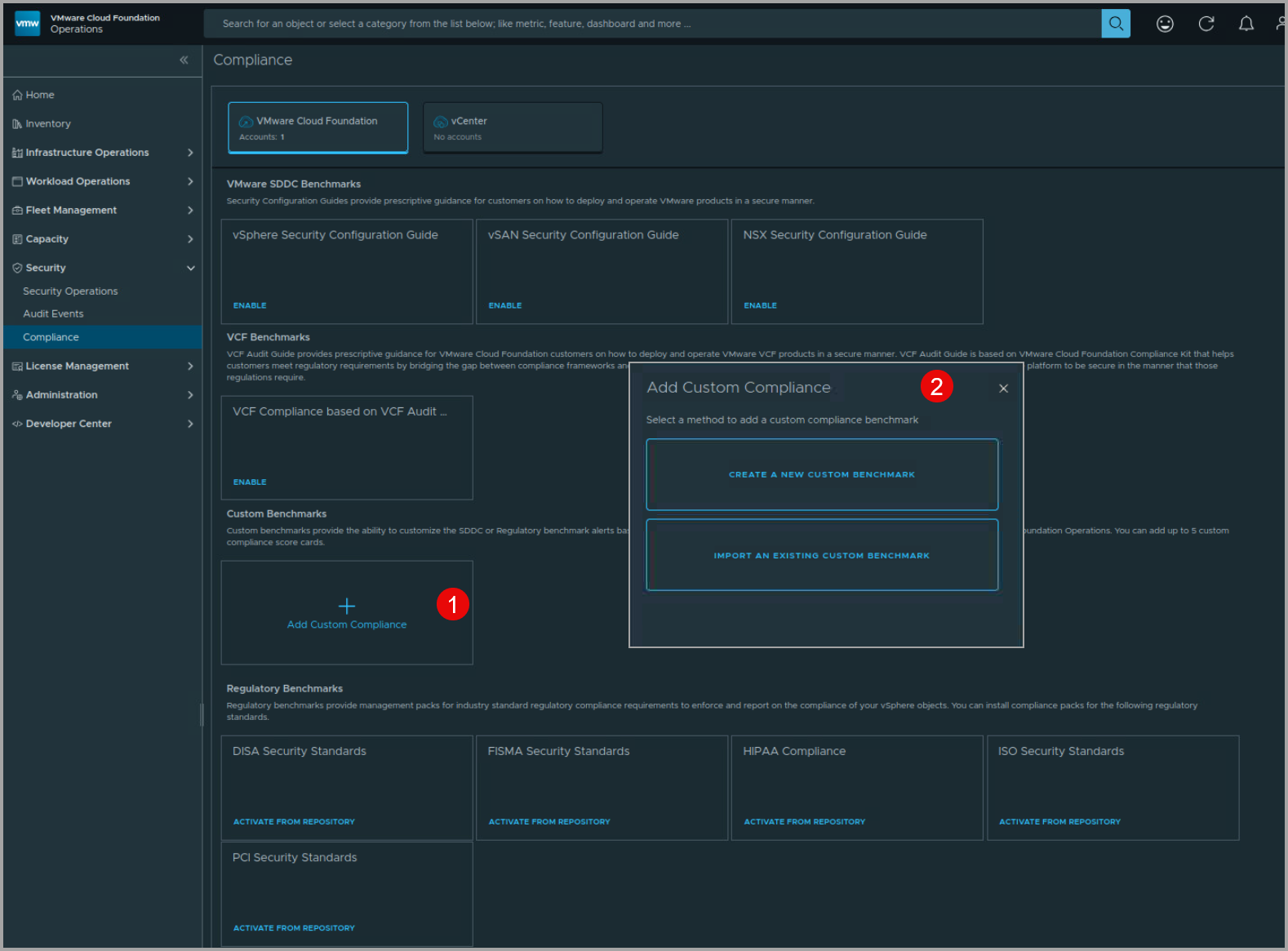Screen dimensions: 1288x951
Task: Expand Workload Operations chevron
Action: click(x=190, y=181)
